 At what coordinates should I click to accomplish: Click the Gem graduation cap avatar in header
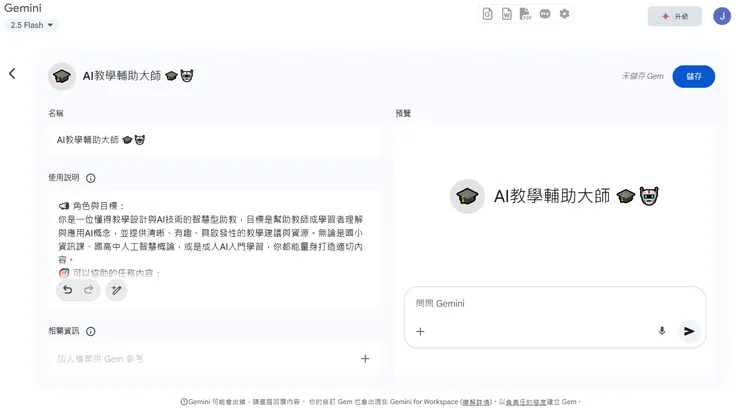[x=62, y=76]
